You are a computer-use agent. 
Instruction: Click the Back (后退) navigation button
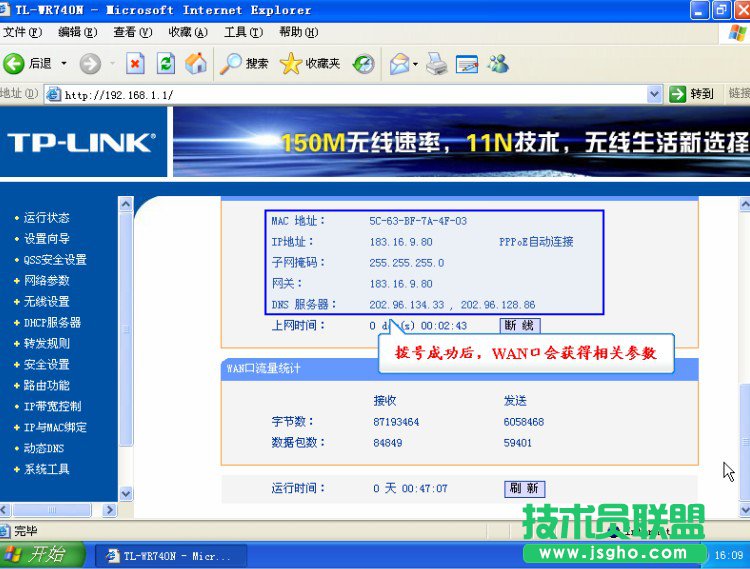point(28,64)
